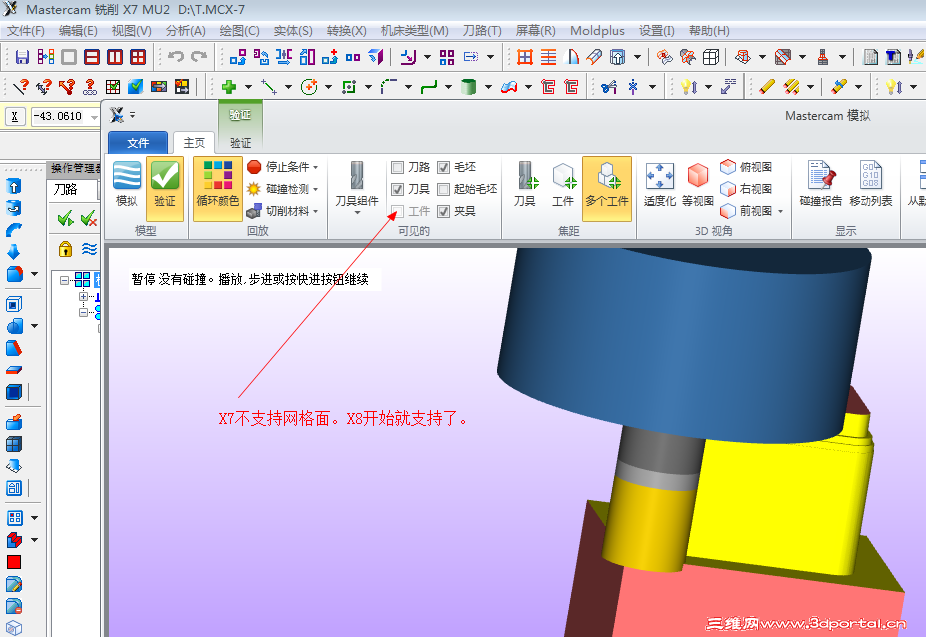
Task: Open the 帮助(H) help menu
Action: pos(709,31)
